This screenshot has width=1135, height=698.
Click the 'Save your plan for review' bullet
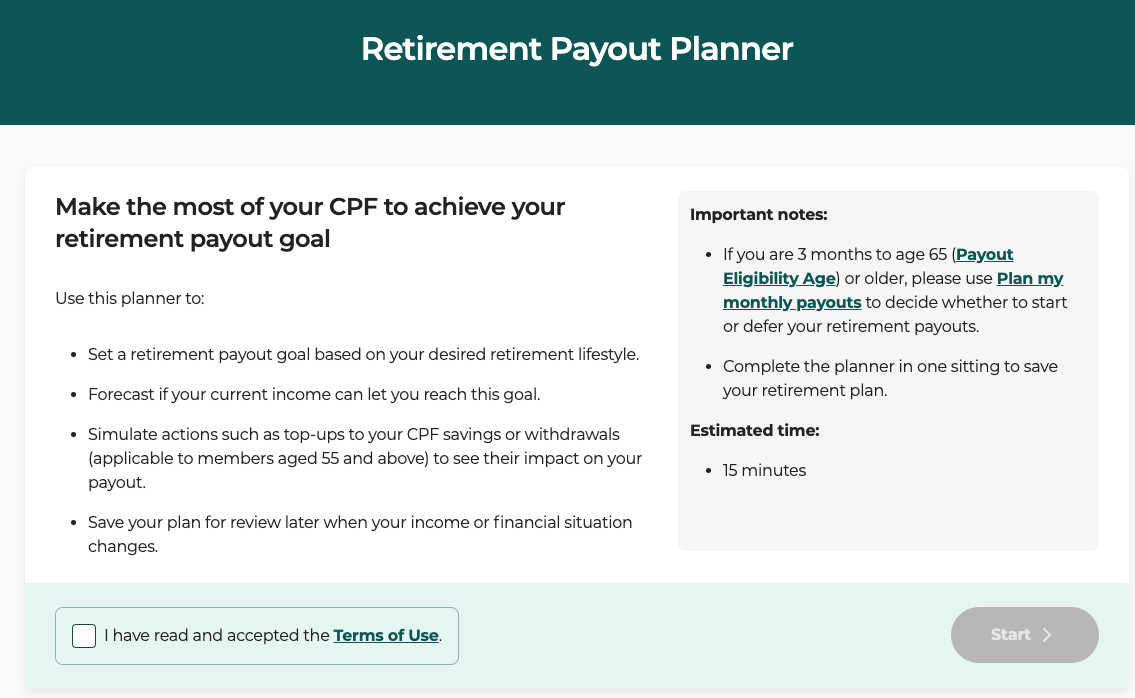tap(360, 534)
